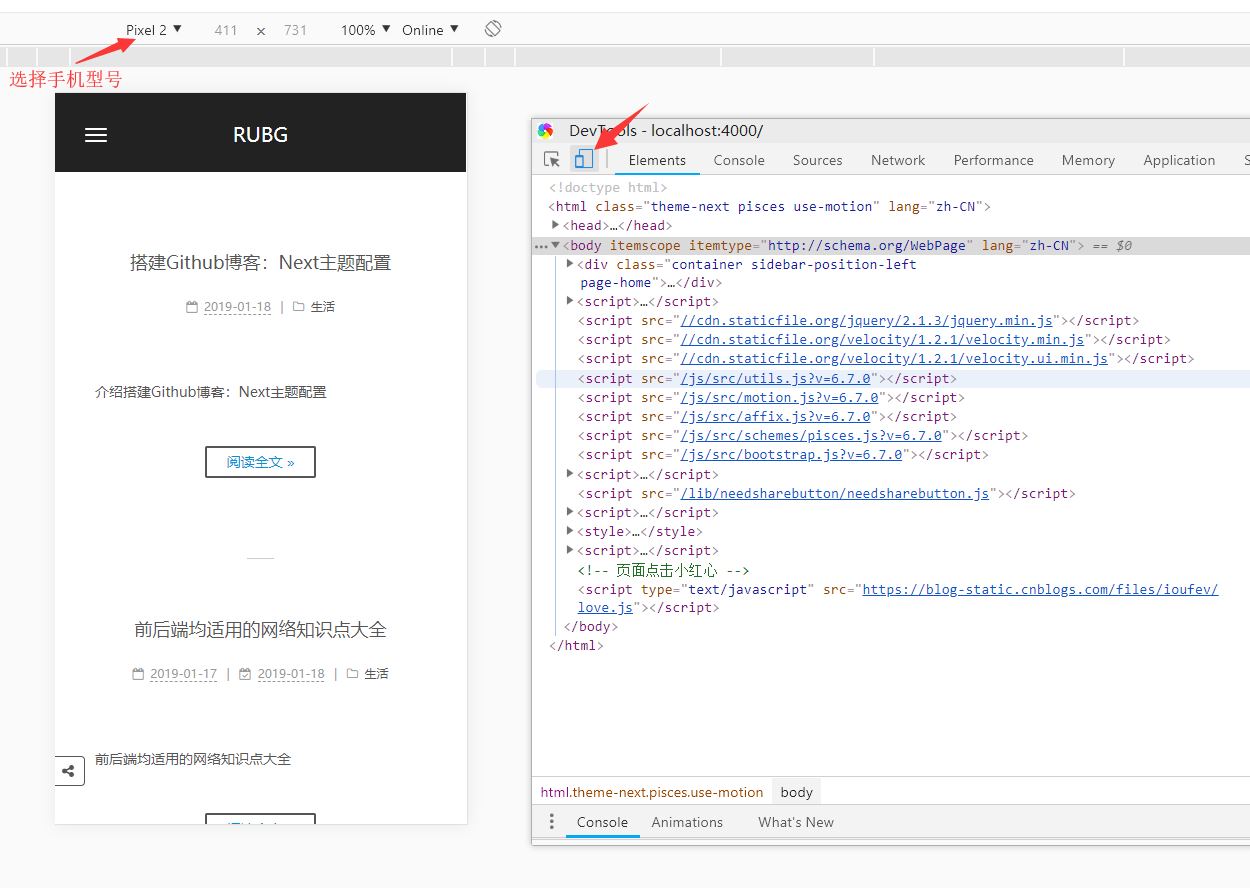
Task: Click the date 2019-01-17 on second post
Action: tap(183, 674)
